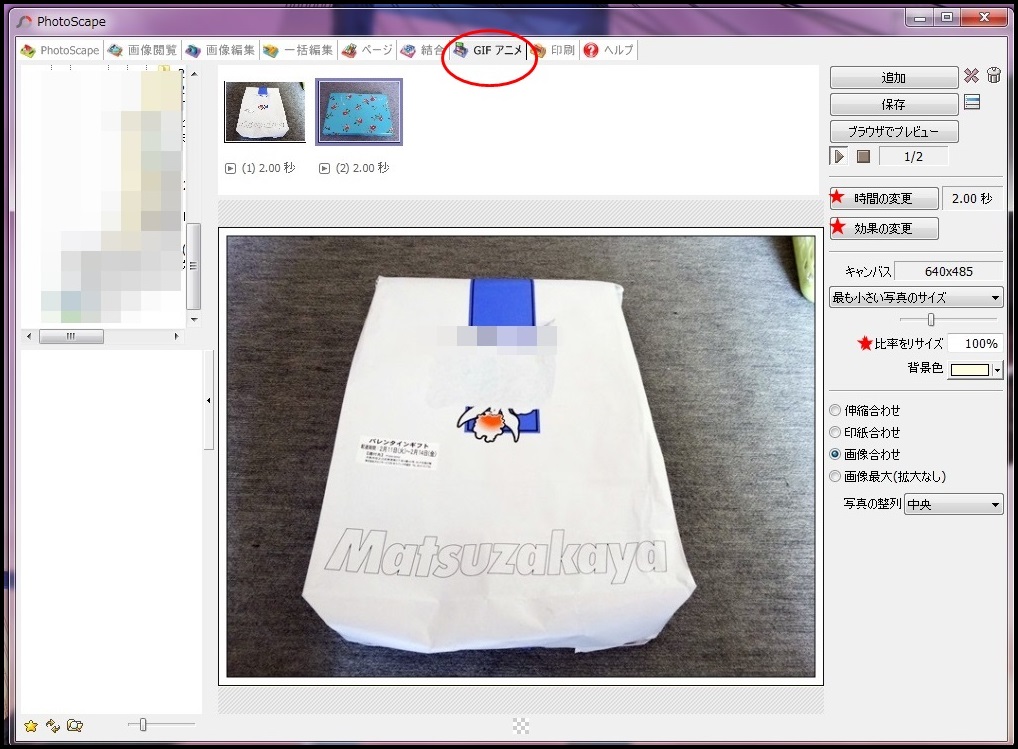Click the folder tree scroll up arrow
The height and width of the screenshot is (749, 1018).
193,74
